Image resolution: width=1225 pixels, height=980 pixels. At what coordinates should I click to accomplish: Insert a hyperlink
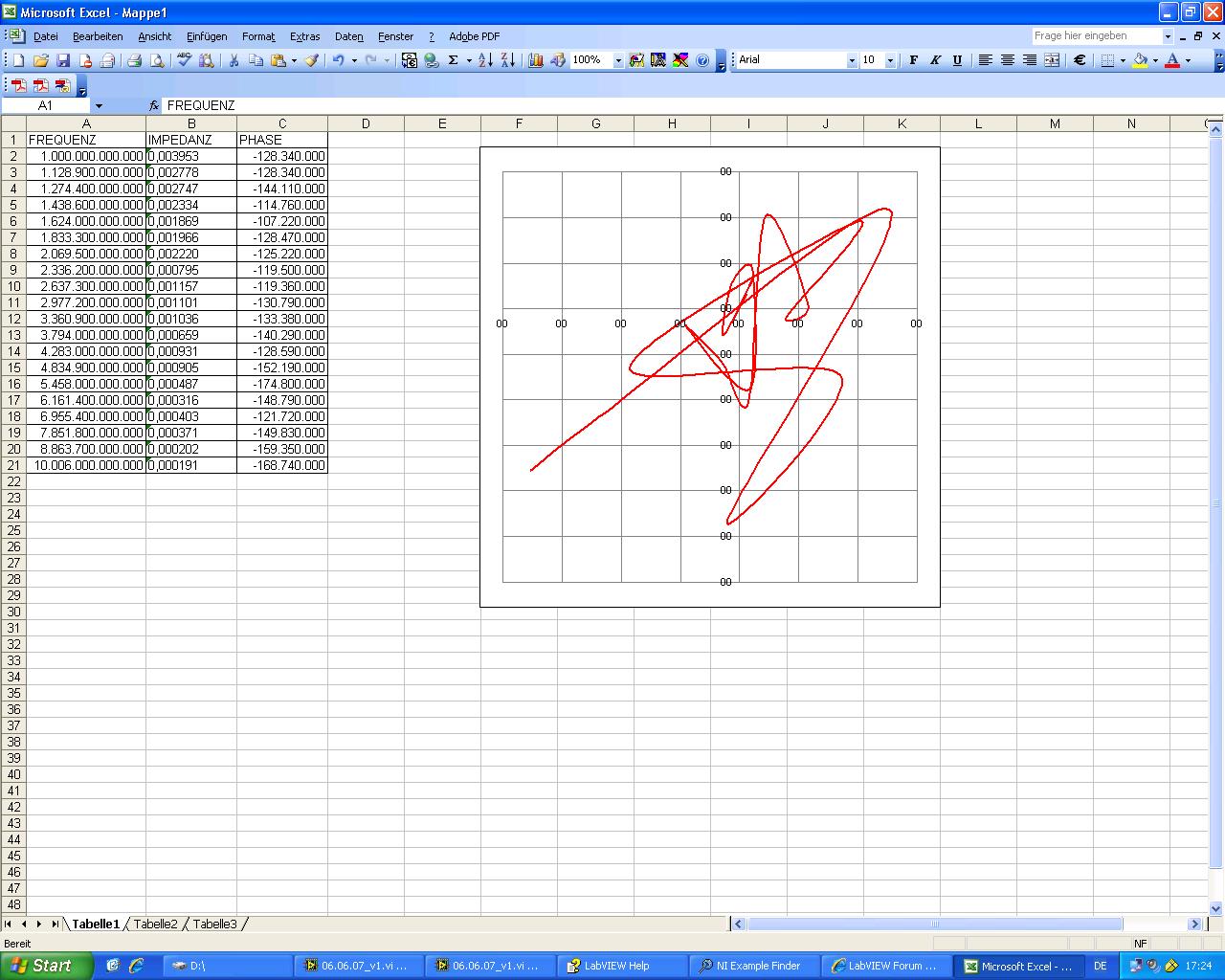click(x=432, y=60)
